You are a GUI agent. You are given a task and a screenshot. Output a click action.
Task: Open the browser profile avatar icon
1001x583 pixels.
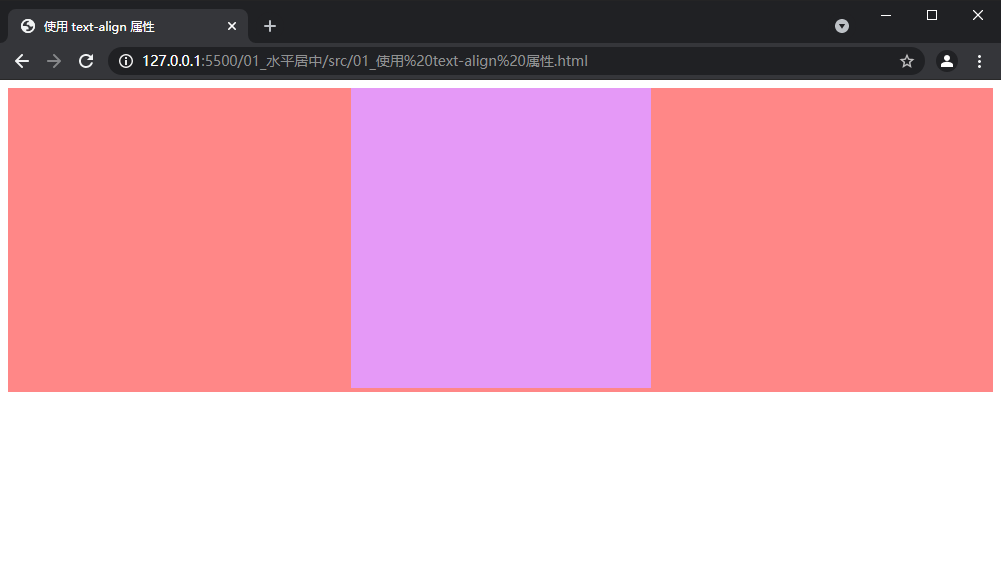tap(946, 61)
